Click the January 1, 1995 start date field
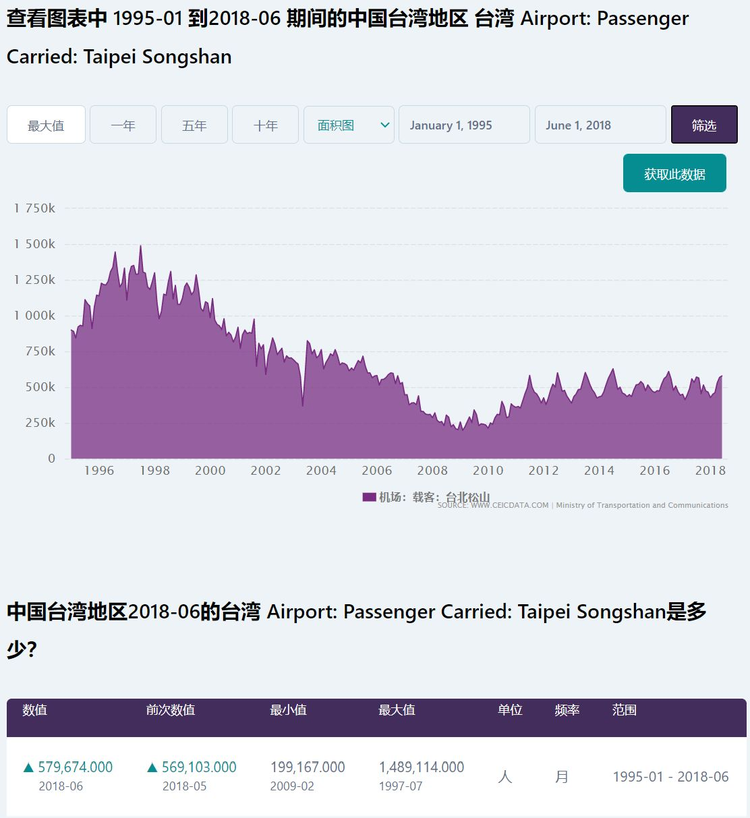The width and height of the screenshot is (750, 818). [x=464, y=125]
